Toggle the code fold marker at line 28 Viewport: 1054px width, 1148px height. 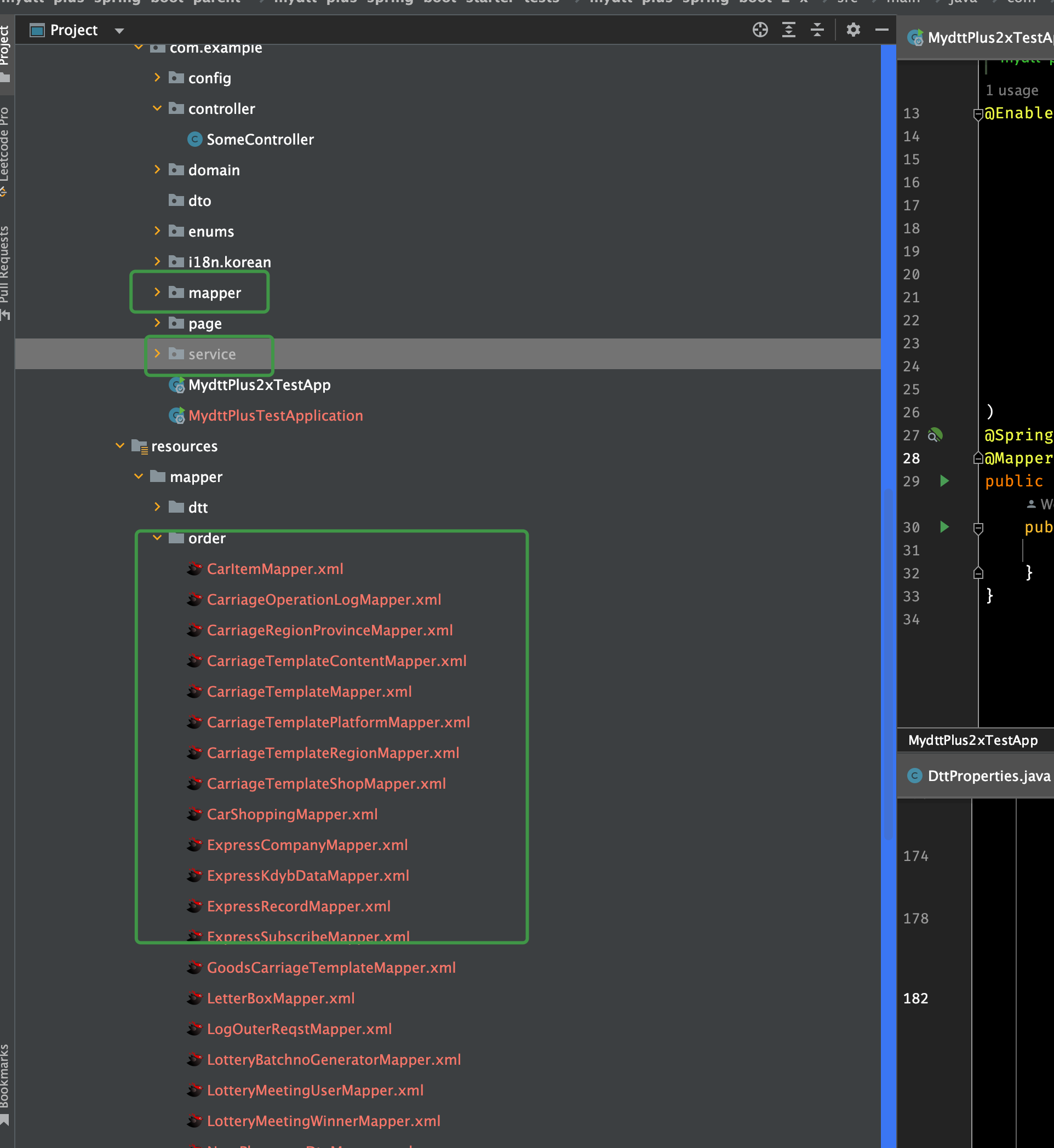pos(977,458)
